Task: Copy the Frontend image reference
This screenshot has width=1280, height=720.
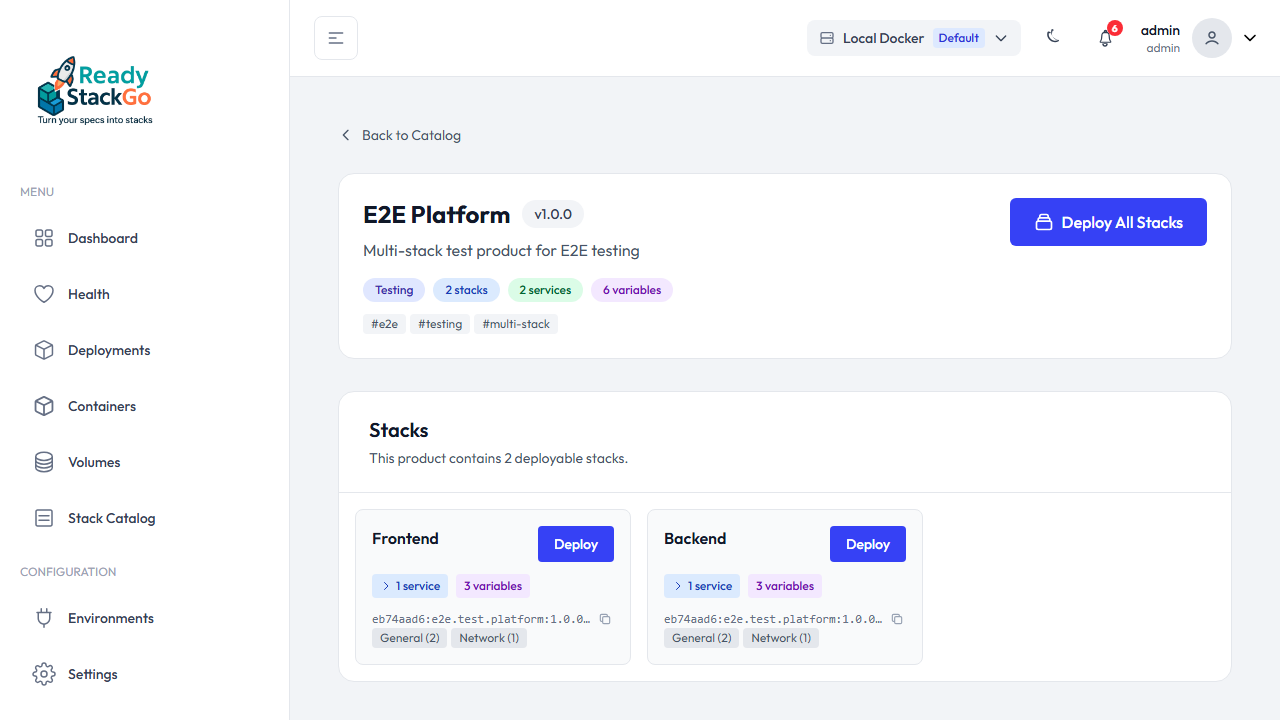Action: 605,619
